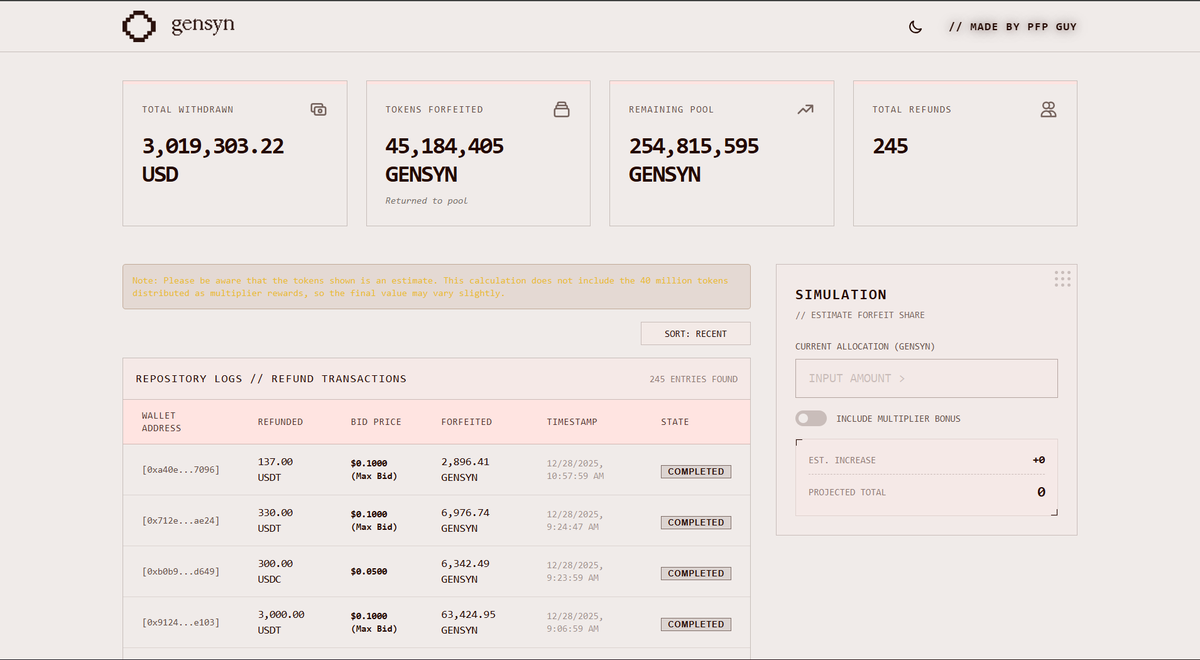Viewport: 1200px width, 660px height.
Task: Click the Remaining Pool trend arrow icon
Action: (805, 109)
